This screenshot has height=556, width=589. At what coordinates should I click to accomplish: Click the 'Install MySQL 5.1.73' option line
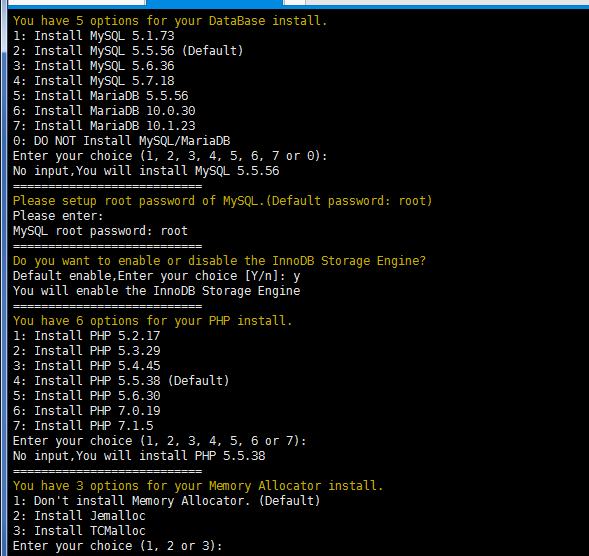tap(94, 36)
